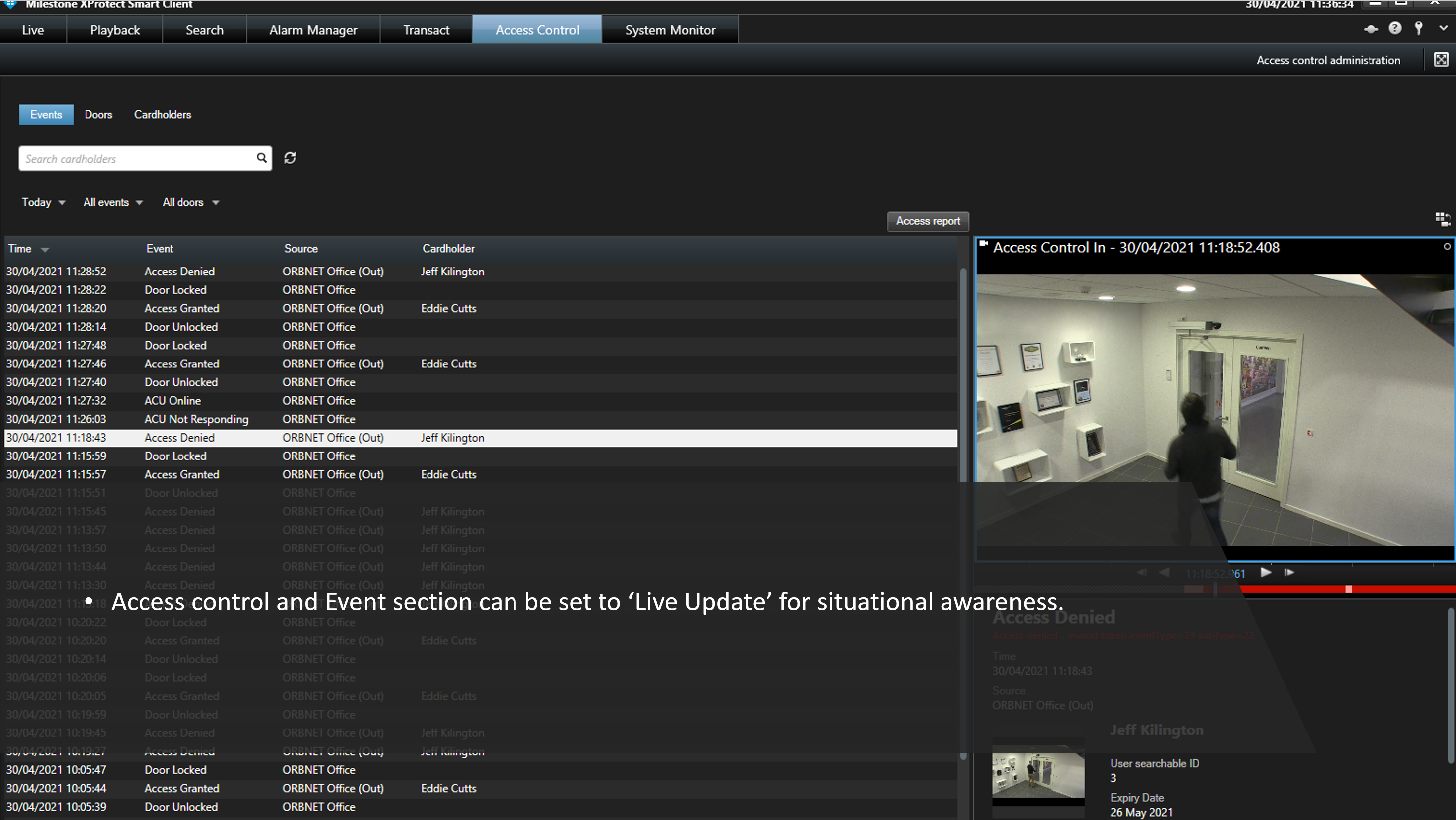Select the Cardholders sub-tab
The image size is (1456, 820).
coord(163,115)
